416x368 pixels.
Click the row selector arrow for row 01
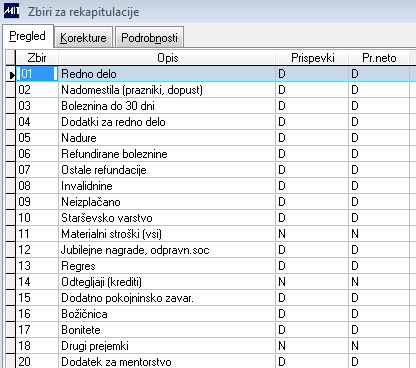point(11,74)
